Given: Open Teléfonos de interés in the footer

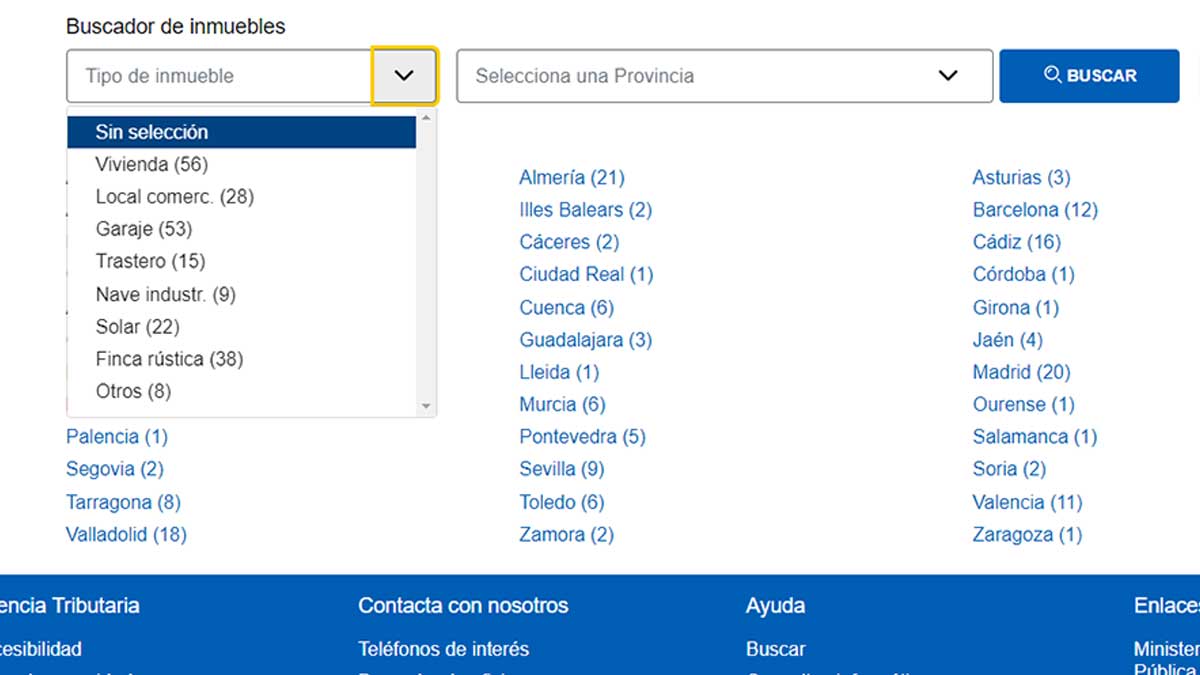Looking at the screenshot, I should click(x=443, y=649).
